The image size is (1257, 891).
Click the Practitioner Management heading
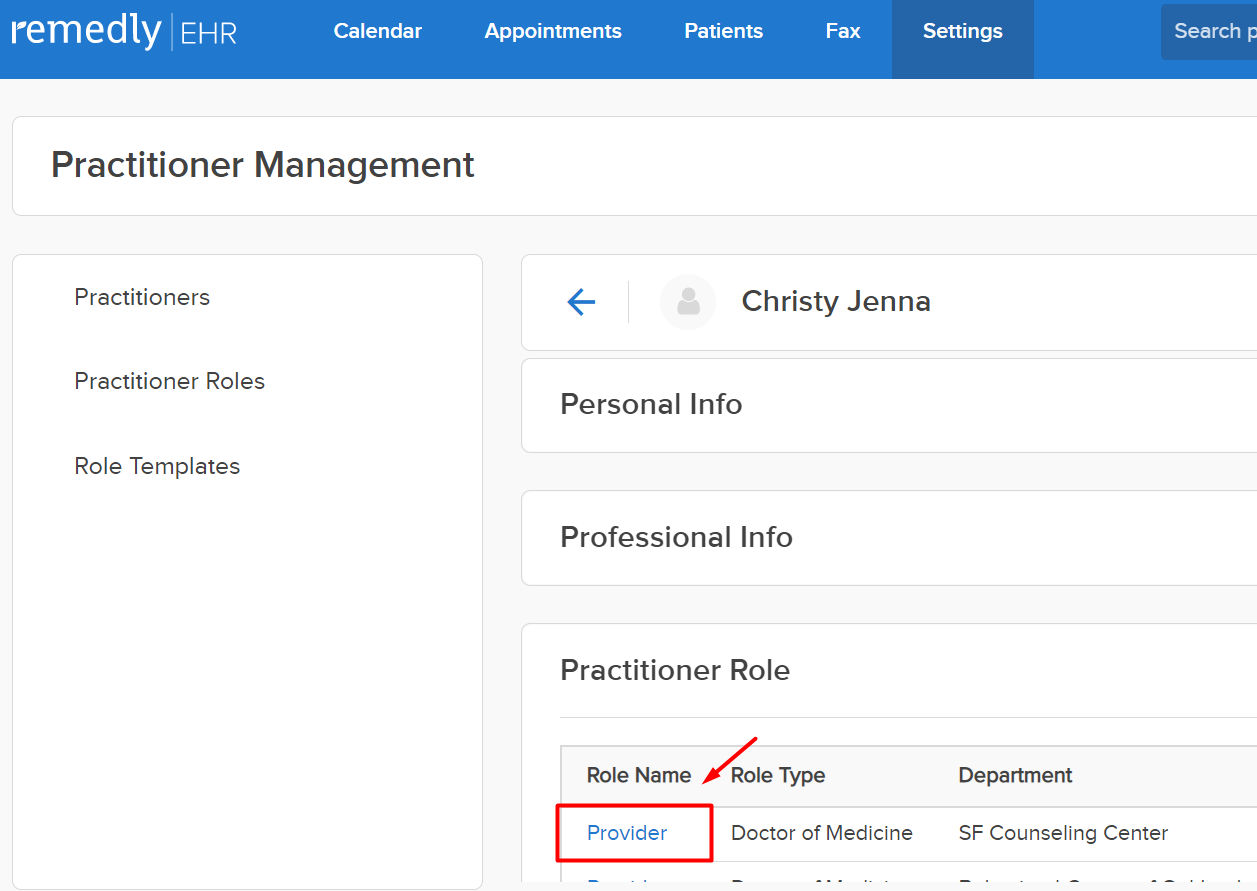263,165
